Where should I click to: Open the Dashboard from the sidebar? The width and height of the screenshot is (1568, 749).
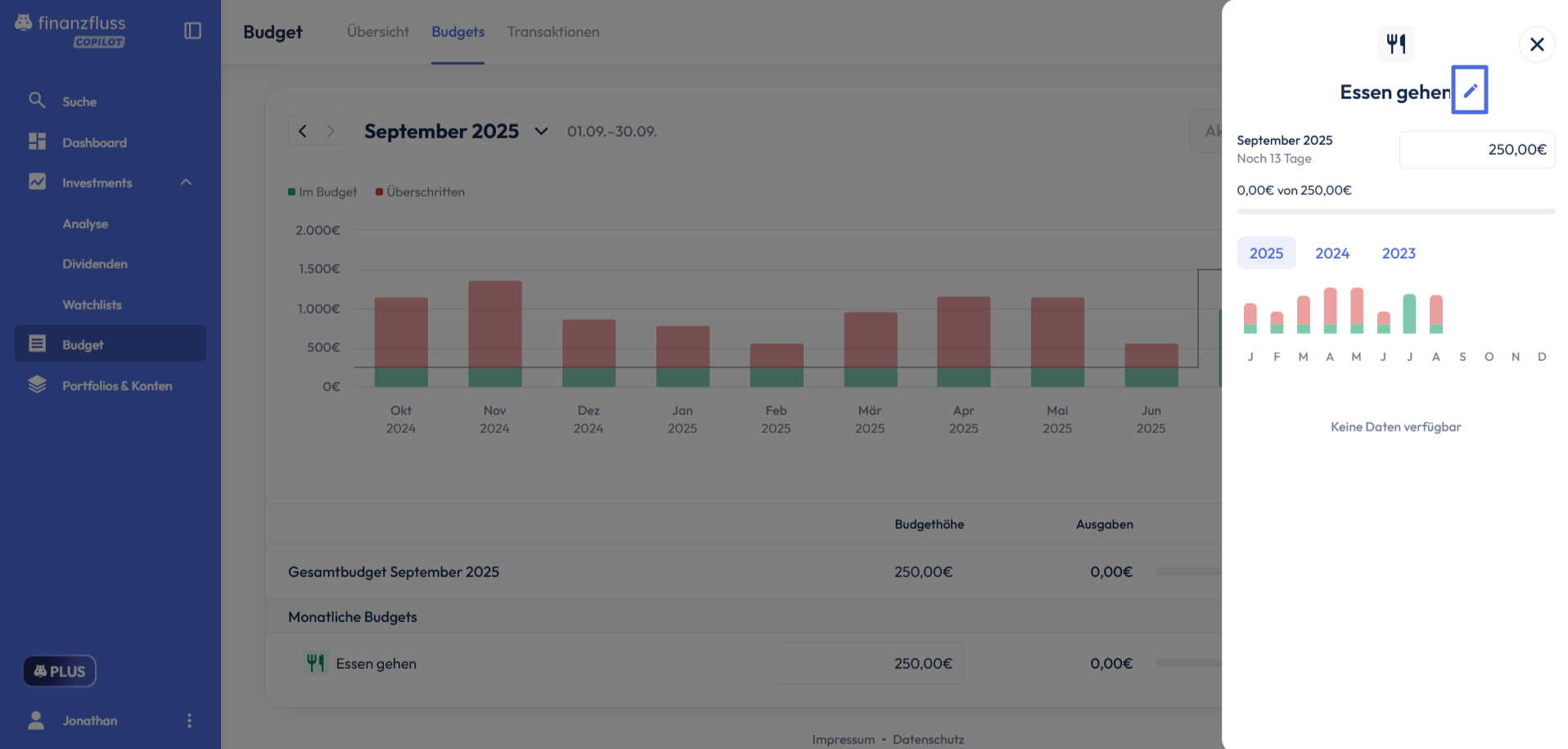pyautogui.click(x=94, y=142)
